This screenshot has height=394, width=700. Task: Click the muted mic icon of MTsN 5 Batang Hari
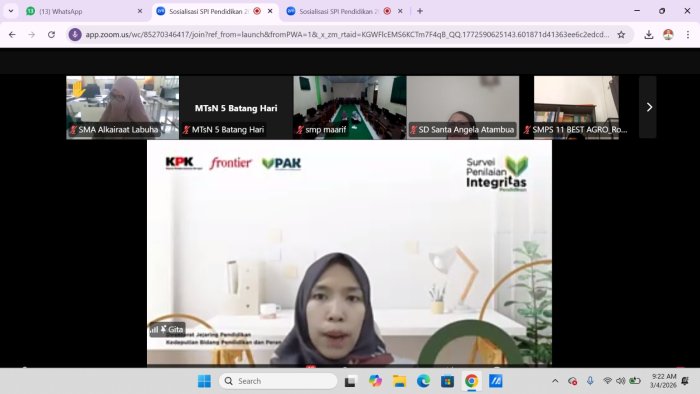(x=186, y=130)
